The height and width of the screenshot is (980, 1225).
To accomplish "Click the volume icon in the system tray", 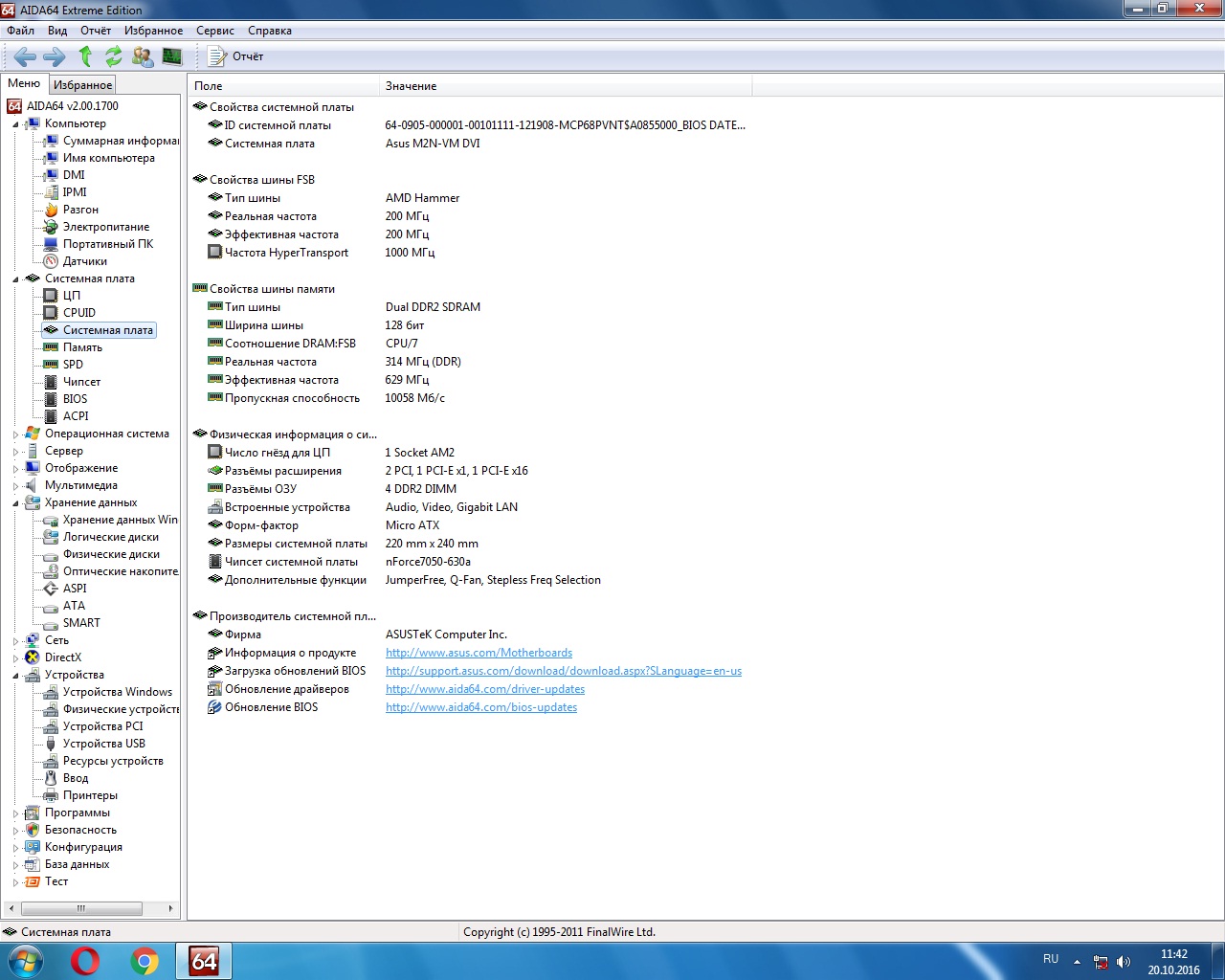I will click(1124, 962).
